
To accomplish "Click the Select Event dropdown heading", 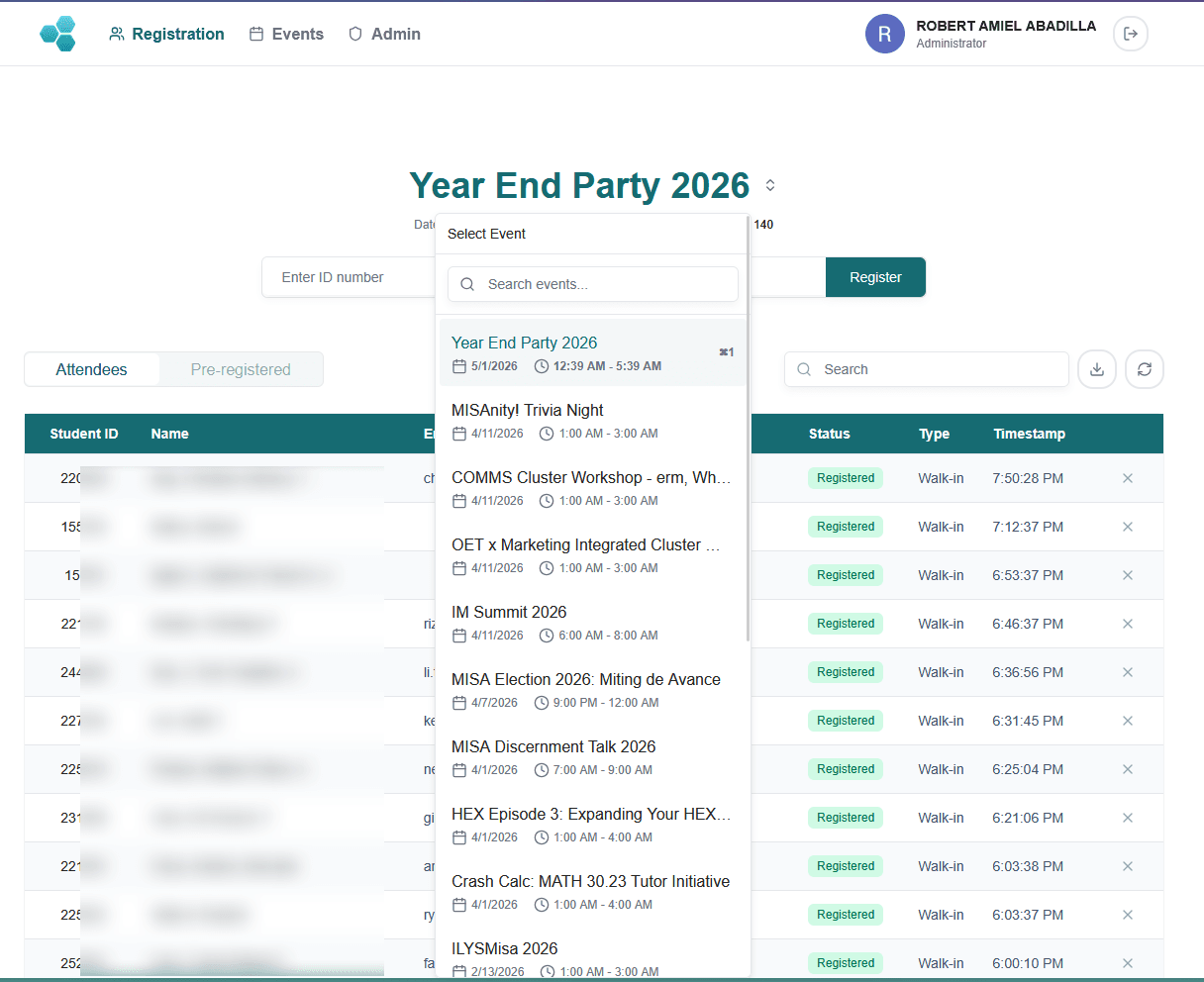I will pos(486,234).
